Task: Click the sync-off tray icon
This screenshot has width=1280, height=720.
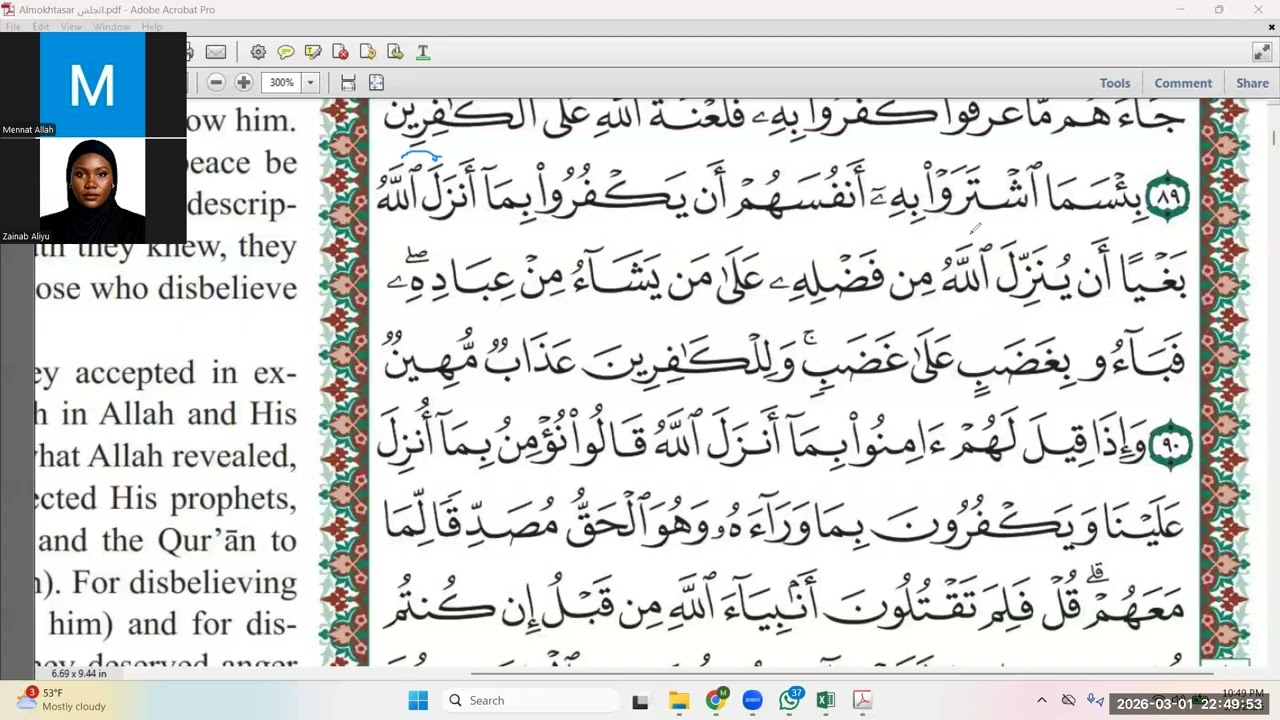Action: pyautogui.click(x=1069, y=700)
